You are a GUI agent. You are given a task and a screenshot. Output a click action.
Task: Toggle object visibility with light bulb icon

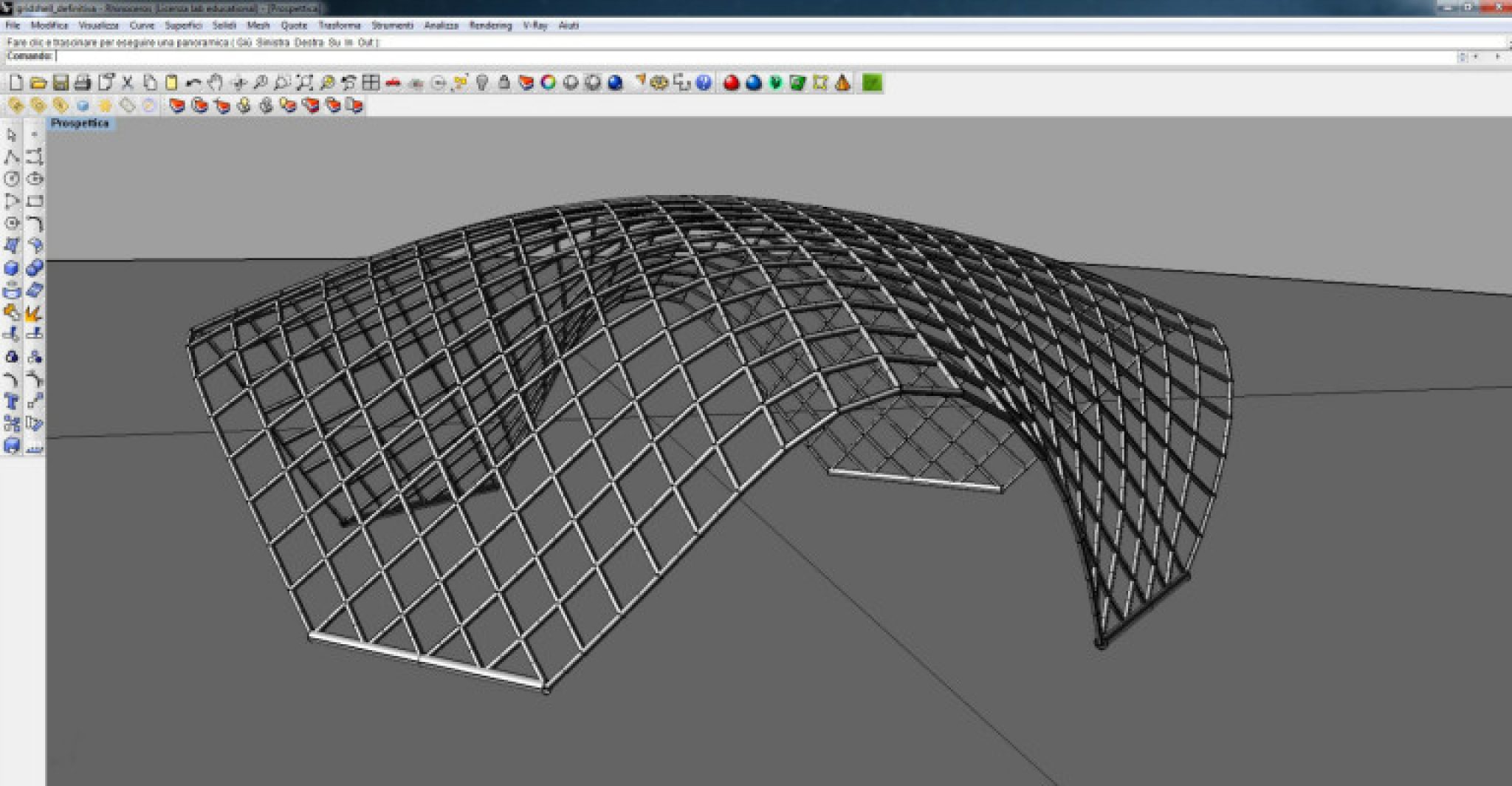[x=482, y=83]
